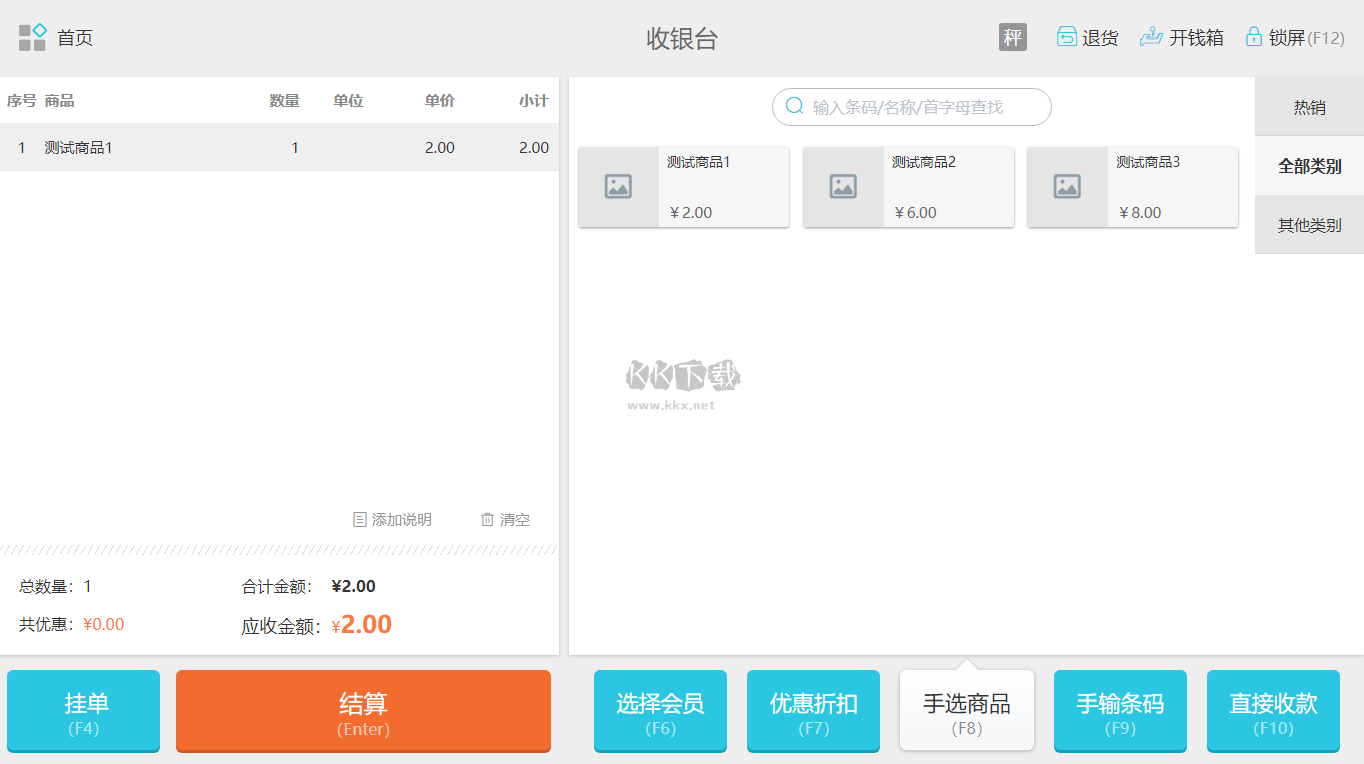Viewport: 1364px width, 764px height.
Task: Open the cash drawer (开钱箱) icon
Action: (1151, 38)
